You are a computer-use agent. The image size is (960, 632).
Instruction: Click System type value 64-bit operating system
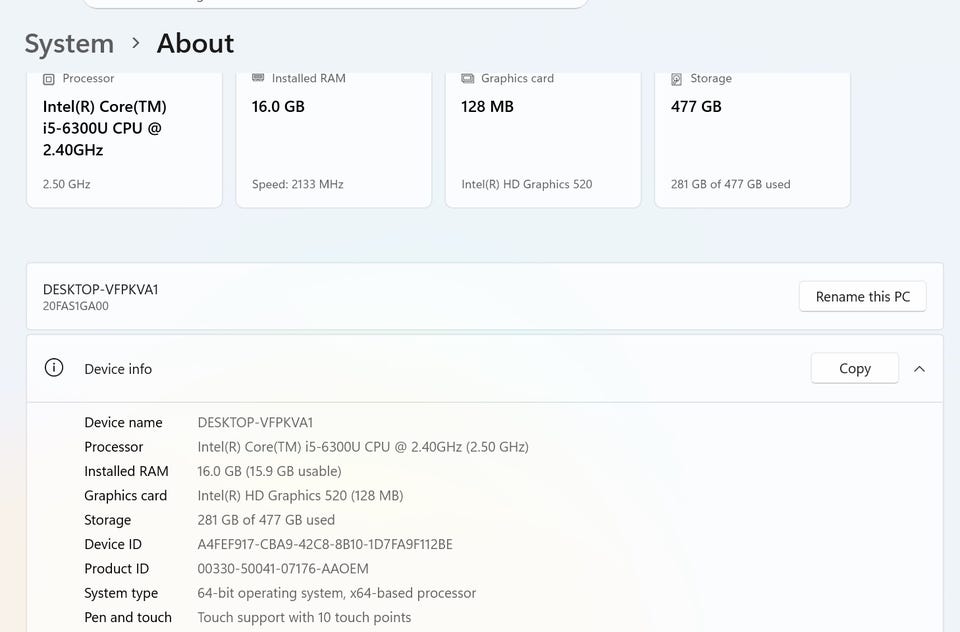(x=336, y=593)
